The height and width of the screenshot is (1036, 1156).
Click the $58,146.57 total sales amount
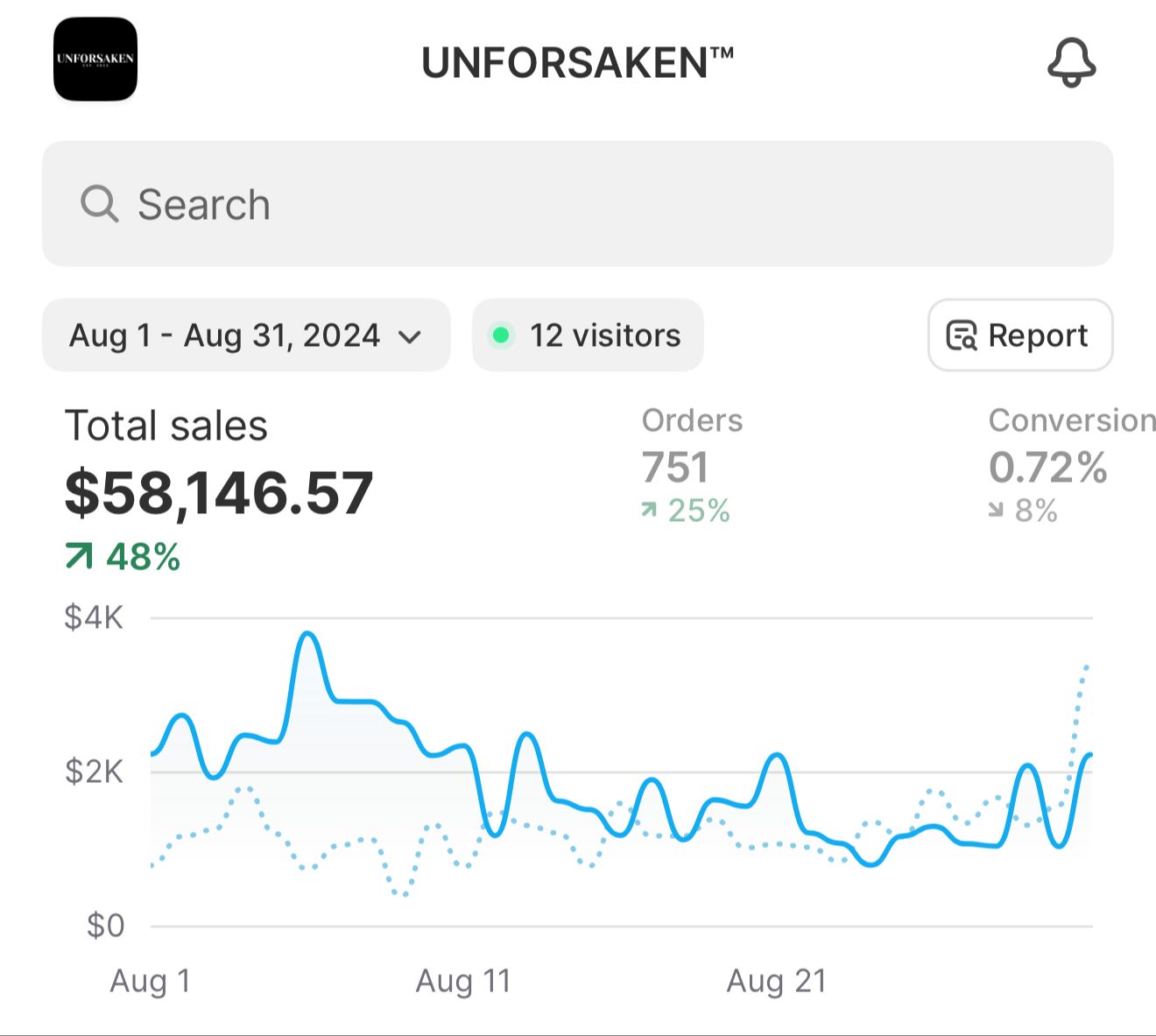pyautogui.click(x=219, y=493)
